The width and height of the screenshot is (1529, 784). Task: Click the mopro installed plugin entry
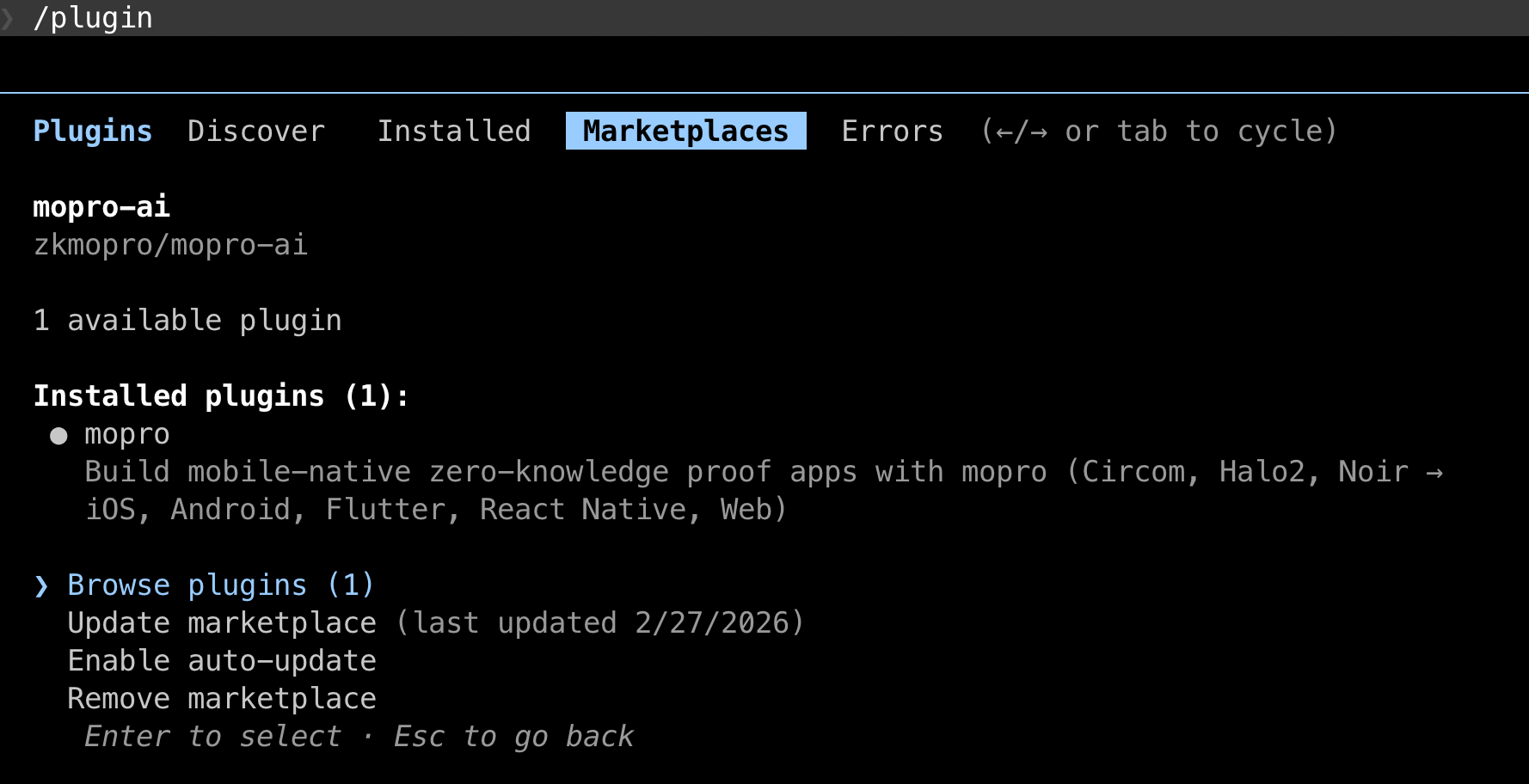[126, 434]
